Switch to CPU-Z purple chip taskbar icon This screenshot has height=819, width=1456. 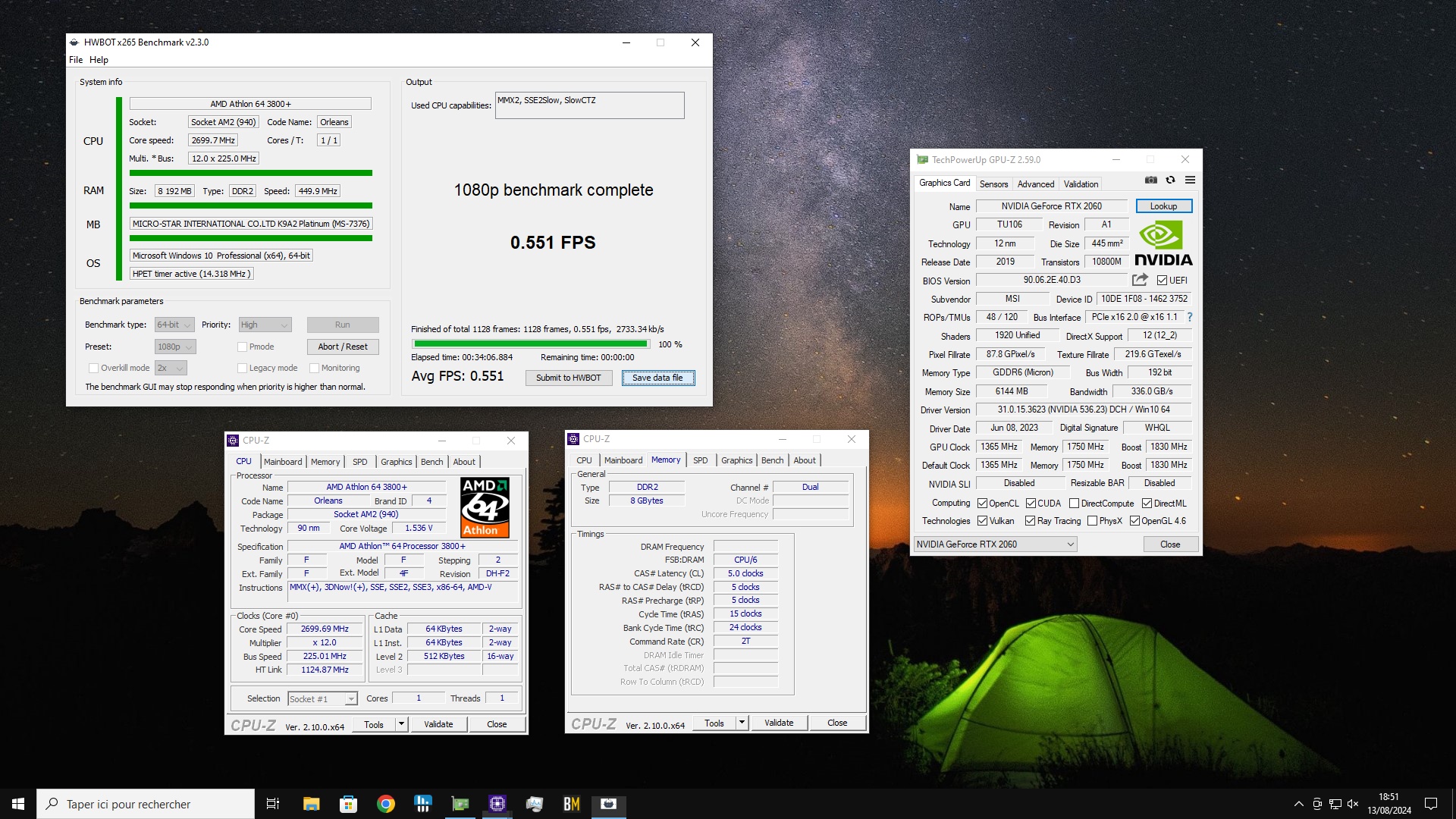(497, 804)
